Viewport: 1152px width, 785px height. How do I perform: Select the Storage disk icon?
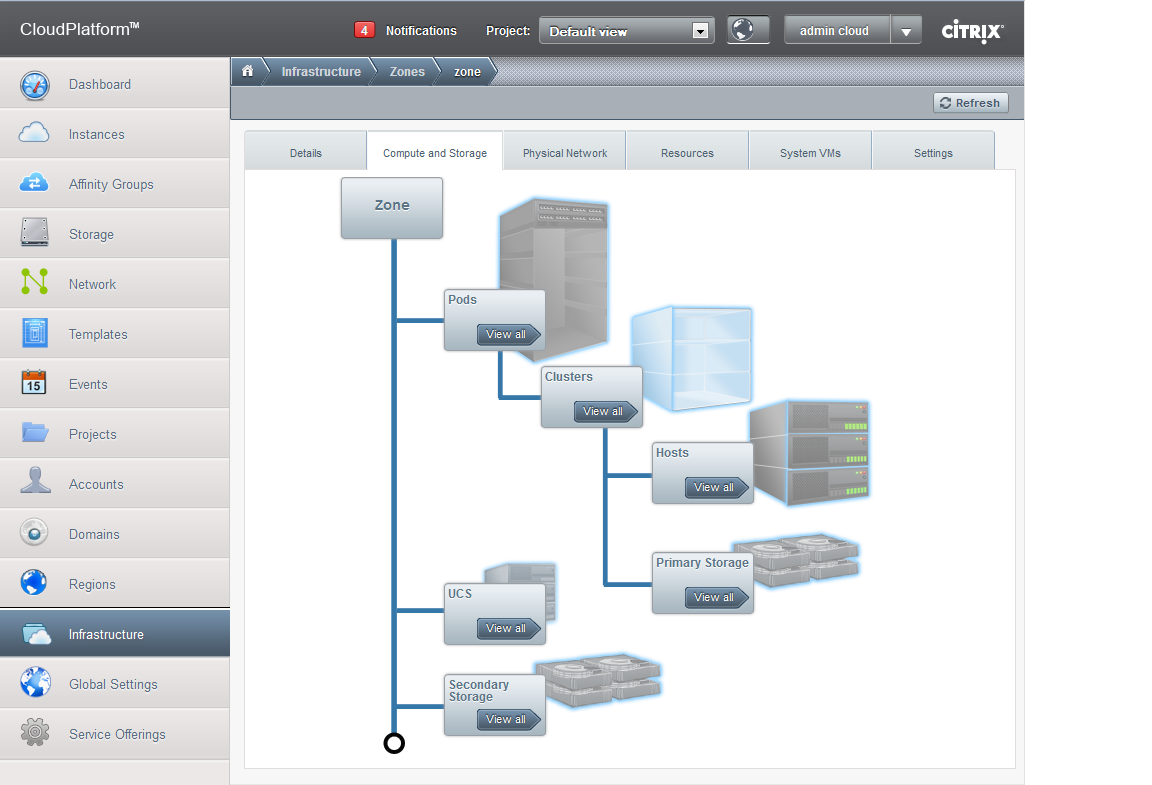[x=35, y=234]
